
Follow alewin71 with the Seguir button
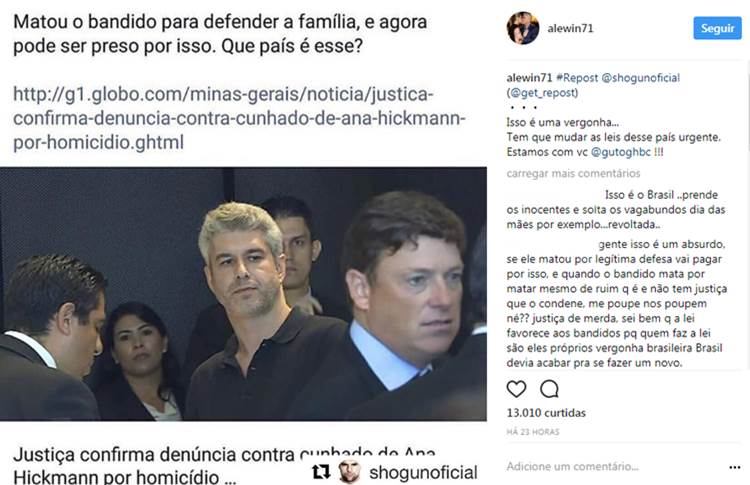717,28
